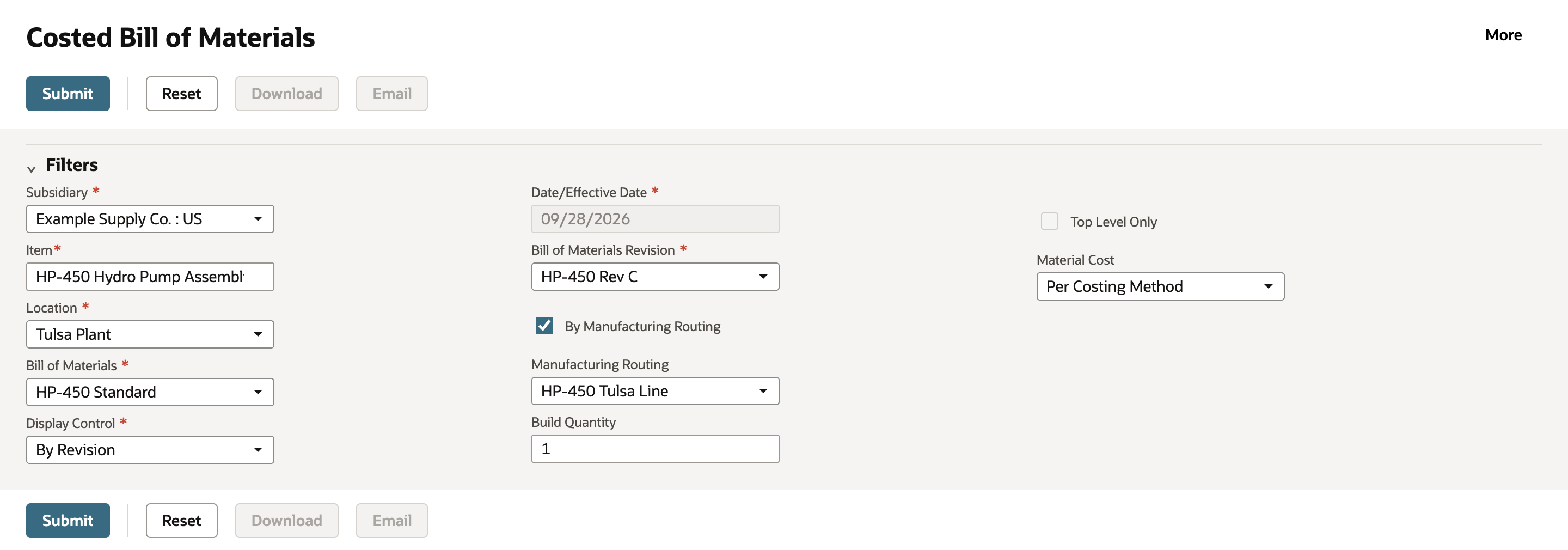
Task: Click the Top Level Only label
Action: tap(1113, 222)
